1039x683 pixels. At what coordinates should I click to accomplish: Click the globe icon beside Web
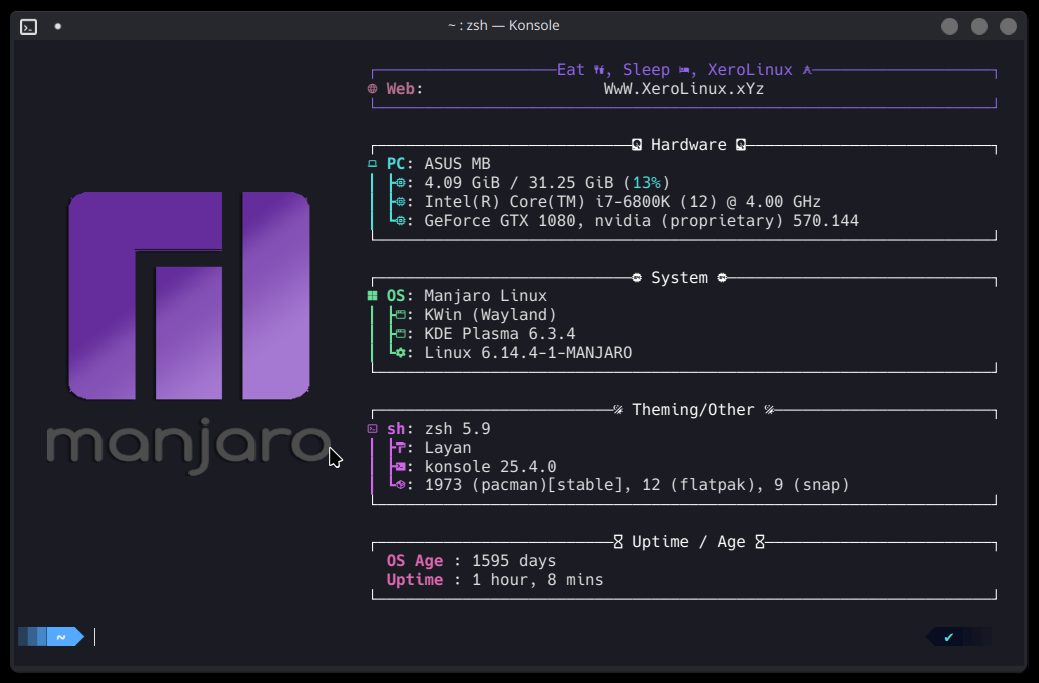(x=373, y=89)
